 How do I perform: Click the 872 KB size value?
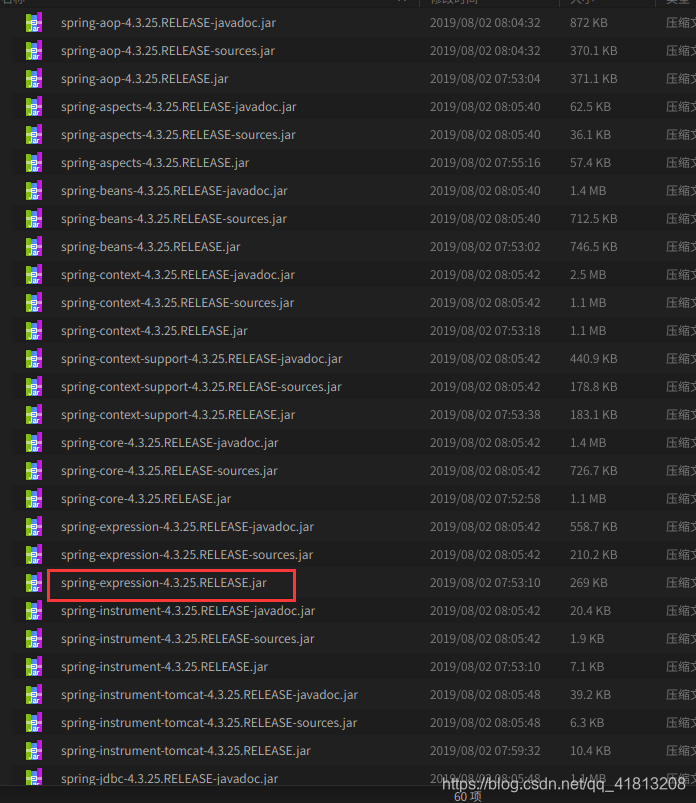(589, 23)
